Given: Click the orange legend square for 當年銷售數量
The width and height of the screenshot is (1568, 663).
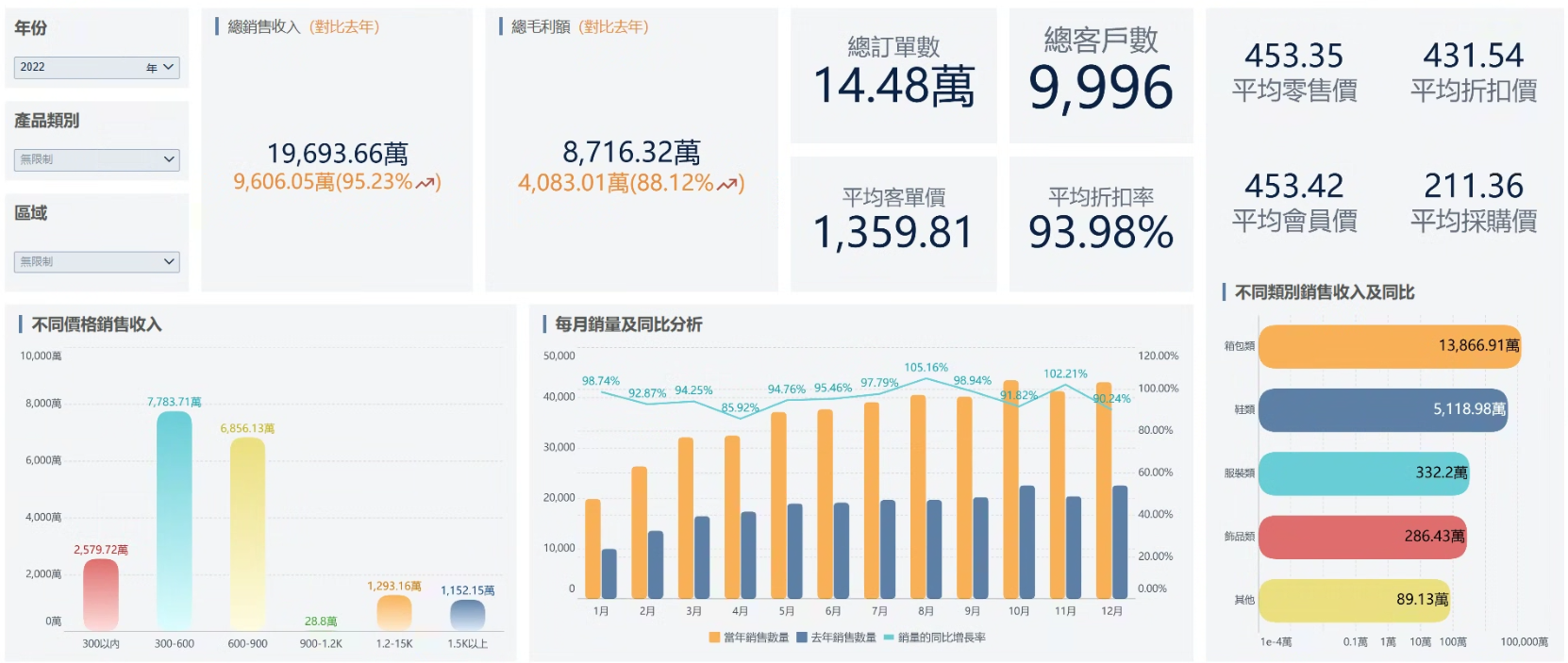Looking at the screenshot, I should 714,638.
